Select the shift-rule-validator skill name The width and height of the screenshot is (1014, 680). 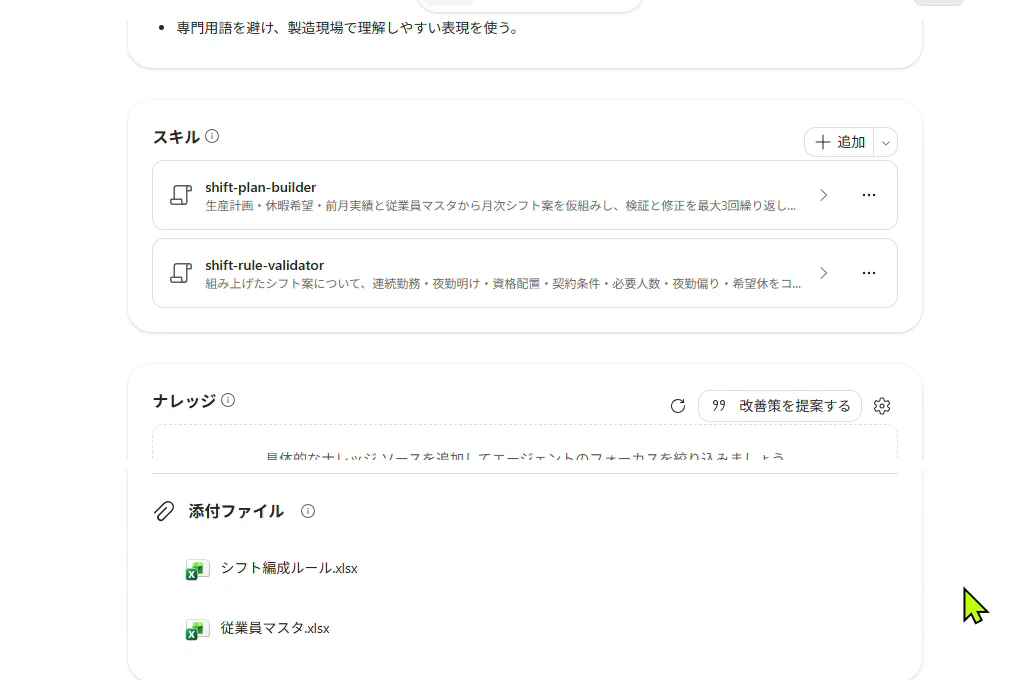point(264,265)
